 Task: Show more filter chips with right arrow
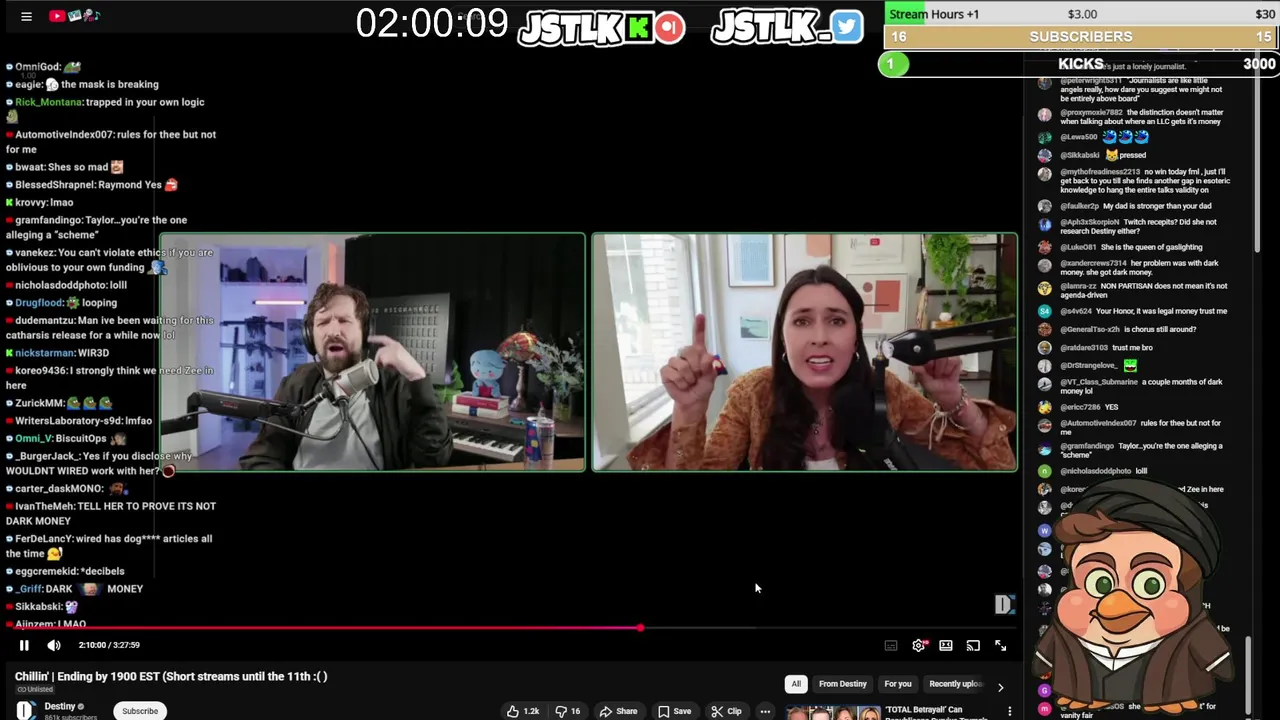(1000, 687)
